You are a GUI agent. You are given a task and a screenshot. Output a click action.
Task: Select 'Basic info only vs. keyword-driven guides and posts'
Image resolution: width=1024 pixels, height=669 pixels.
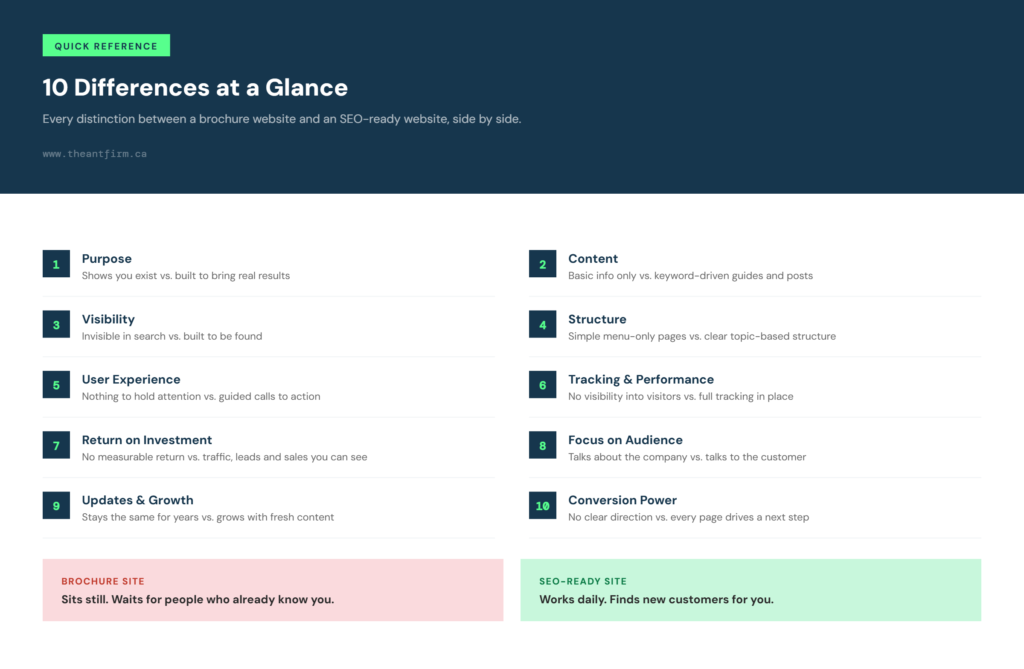[x=690, y=276]
